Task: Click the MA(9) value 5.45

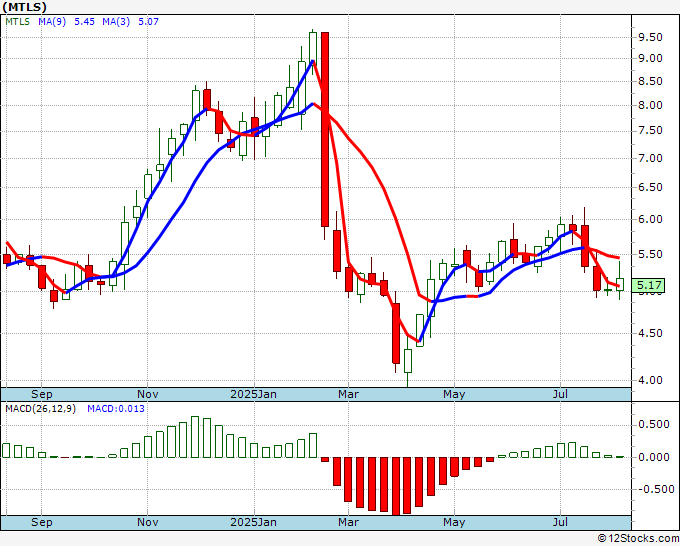Action: tap(84, 22)
